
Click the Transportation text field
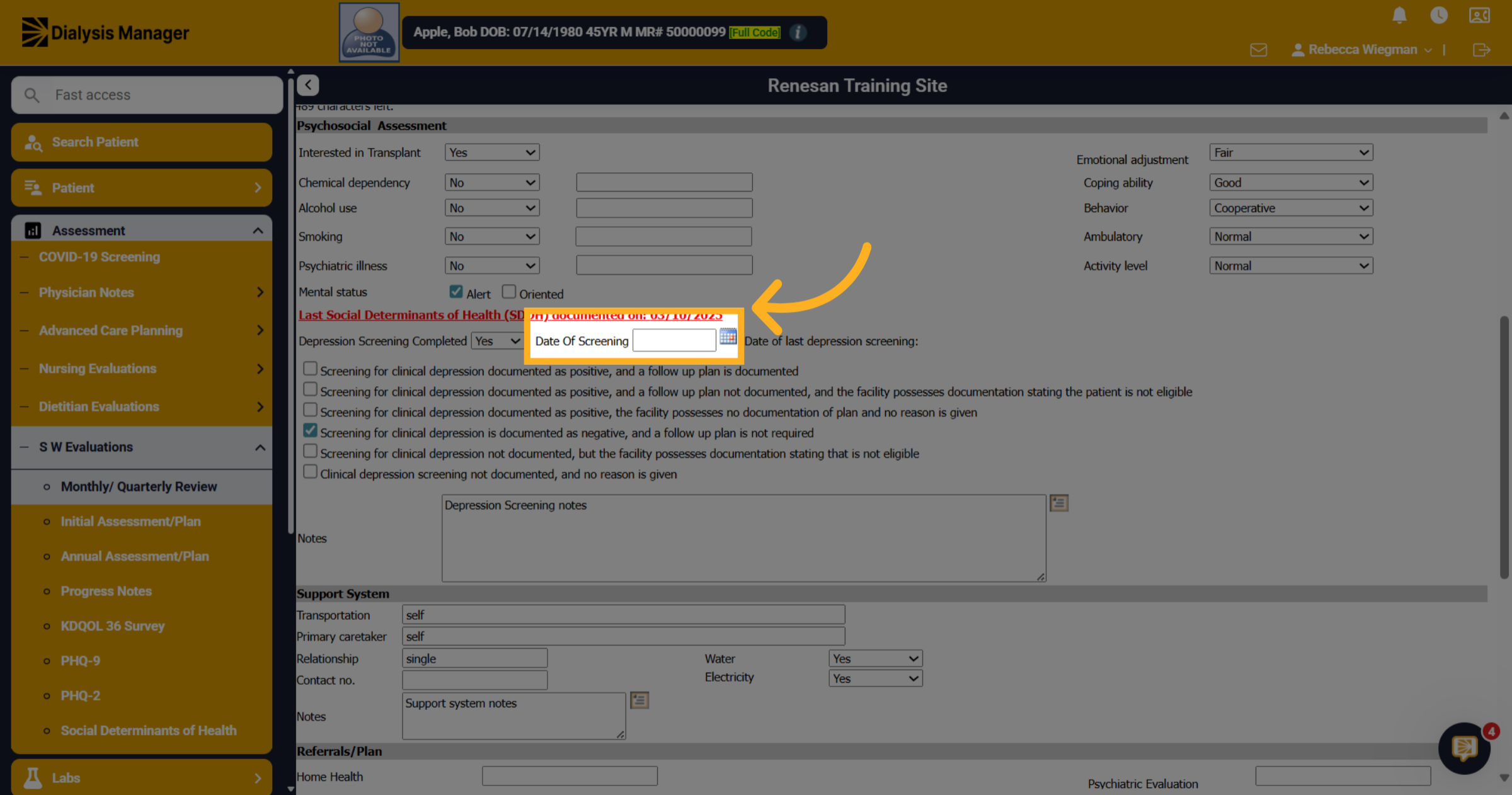623,615
